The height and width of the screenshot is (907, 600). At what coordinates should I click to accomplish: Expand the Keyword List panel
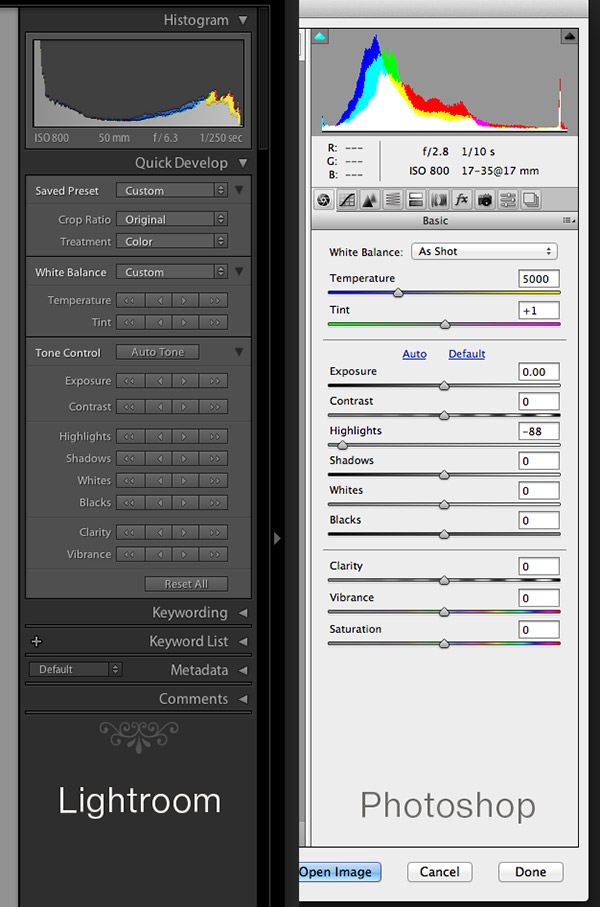click(x=244, y=641)
